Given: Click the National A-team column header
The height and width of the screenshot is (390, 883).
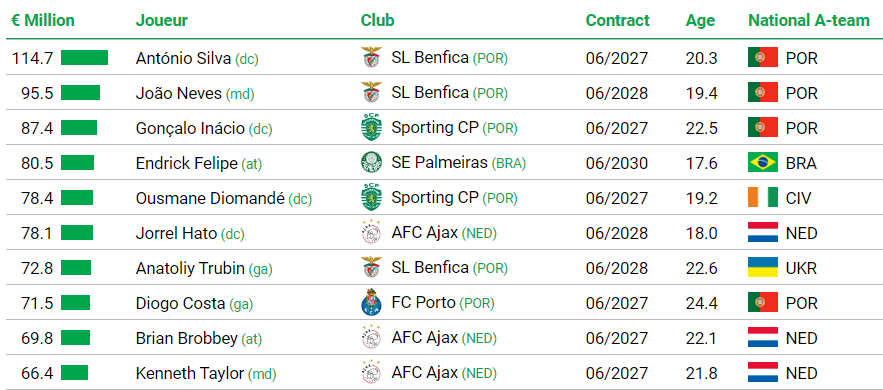Looking at the screenshot, I should pos(809,21).
